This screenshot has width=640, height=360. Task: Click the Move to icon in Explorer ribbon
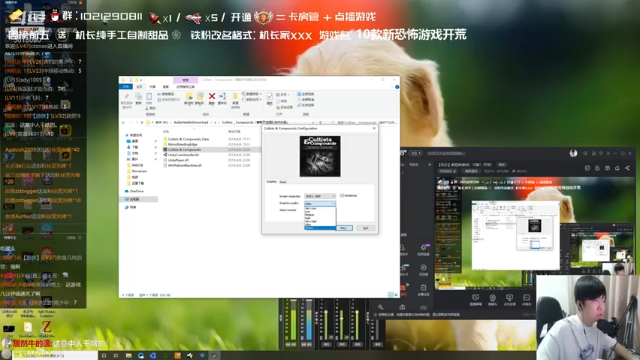(189, 96)
